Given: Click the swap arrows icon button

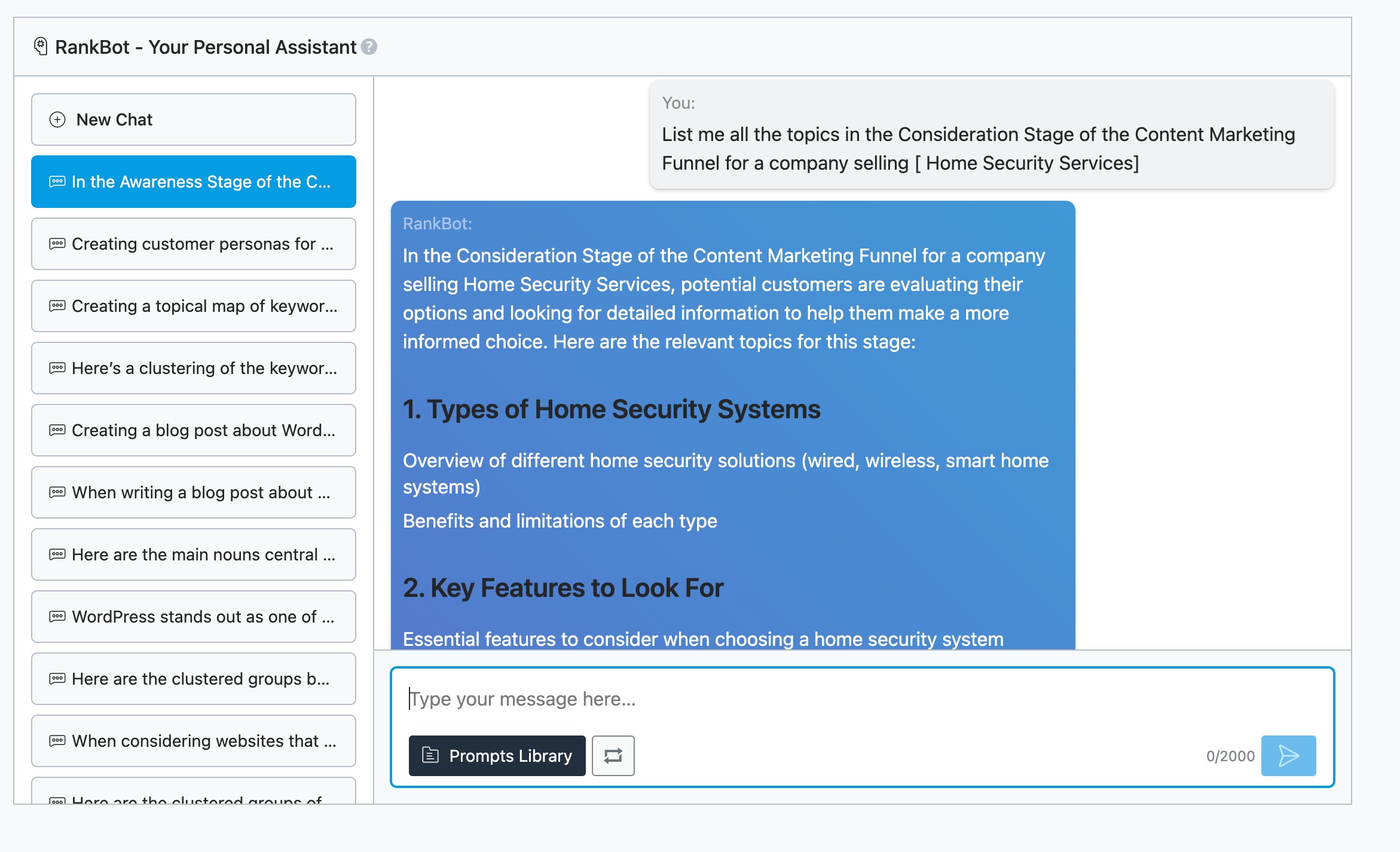Looking at the screenshot, I should tap(613, 756).
